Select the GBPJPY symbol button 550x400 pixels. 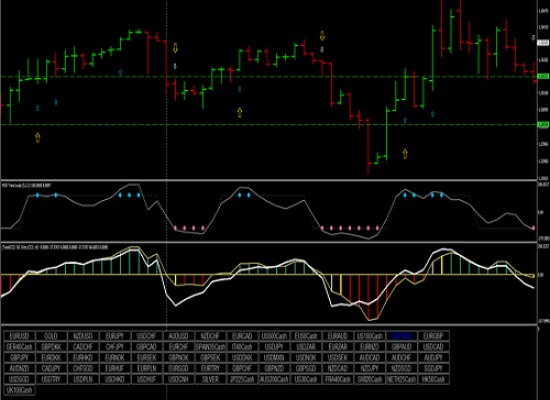(19, 358)
